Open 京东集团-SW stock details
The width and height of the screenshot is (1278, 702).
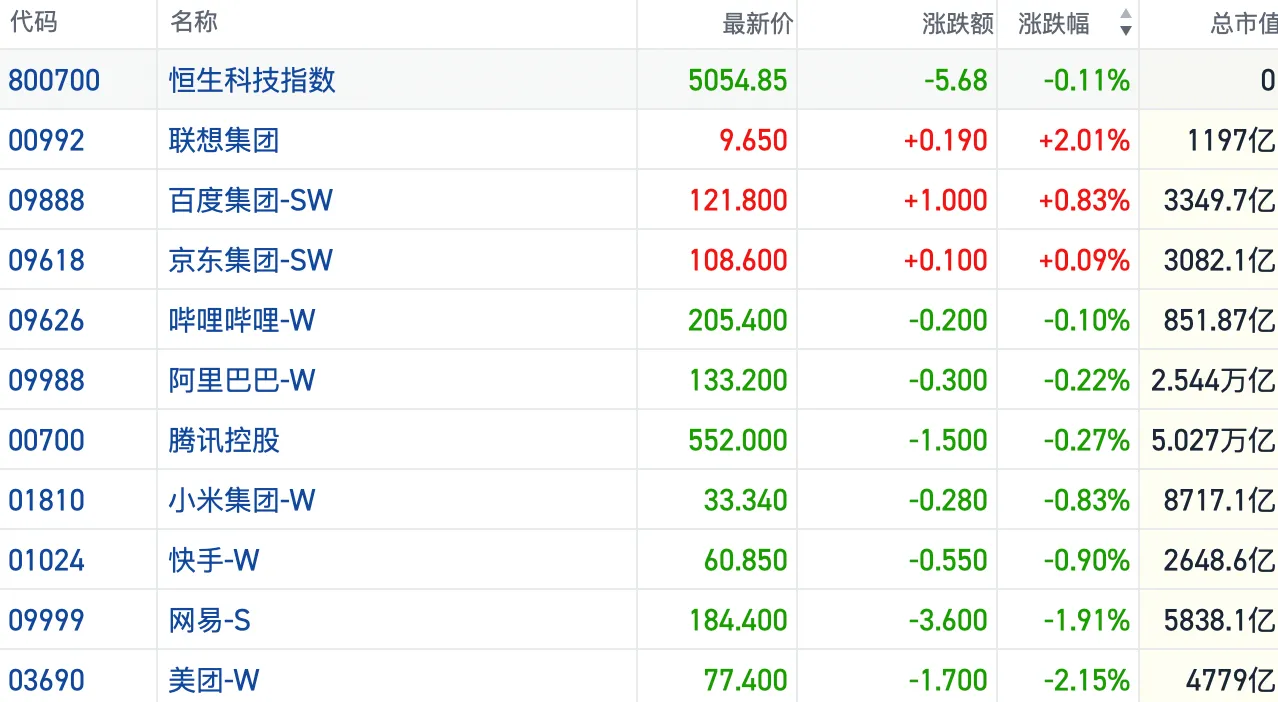tap(250, 260)
